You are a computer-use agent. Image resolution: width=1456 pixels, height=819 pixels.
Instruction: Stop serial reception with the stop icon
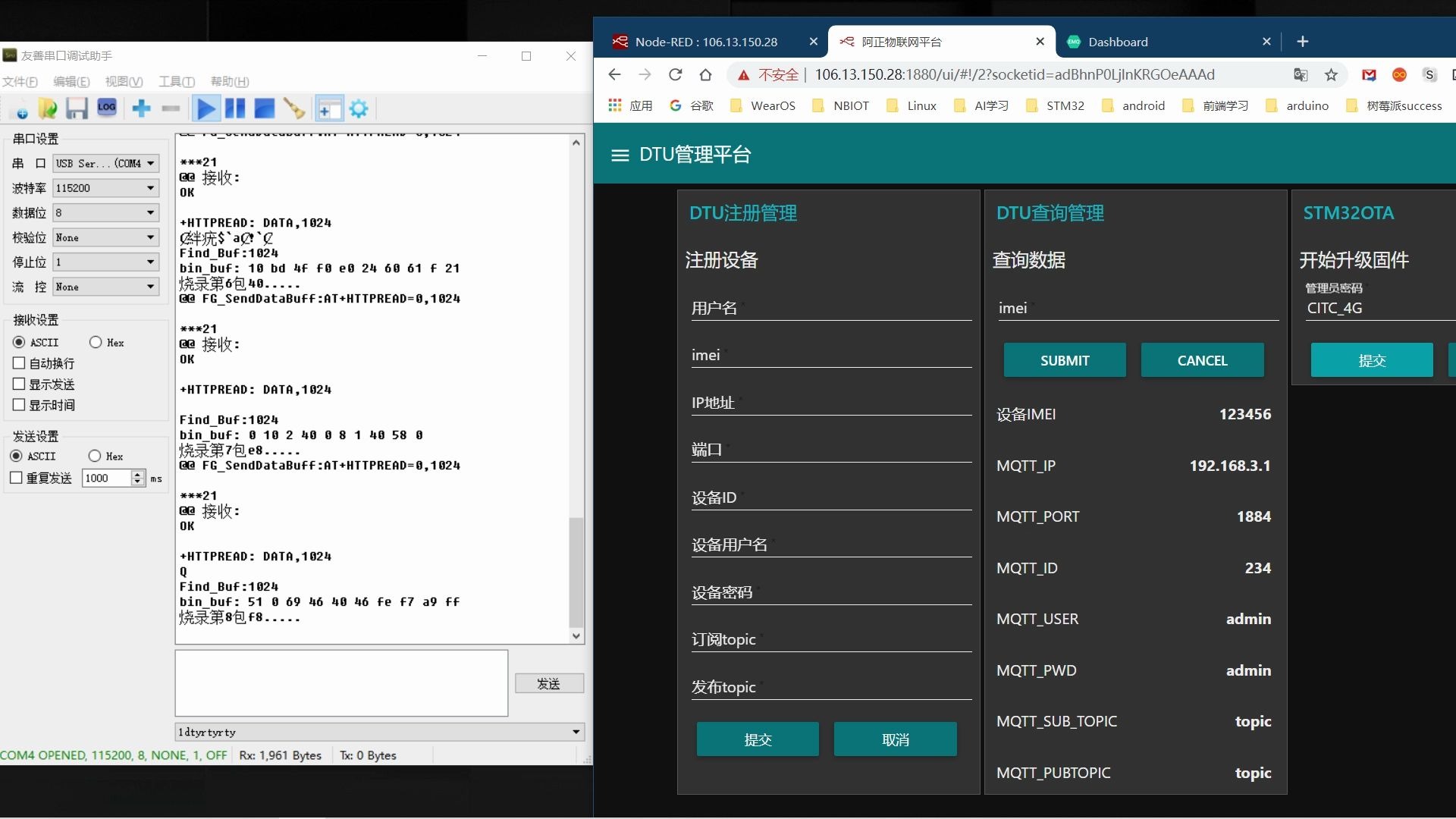click(x=264, y=108)
